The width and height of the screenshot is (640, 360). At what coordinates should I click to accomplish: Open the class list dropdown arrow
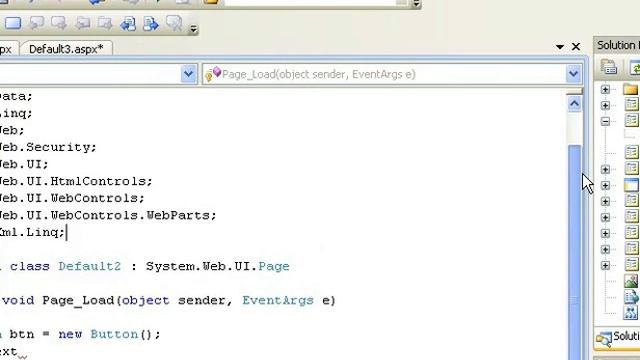[188, 74]
